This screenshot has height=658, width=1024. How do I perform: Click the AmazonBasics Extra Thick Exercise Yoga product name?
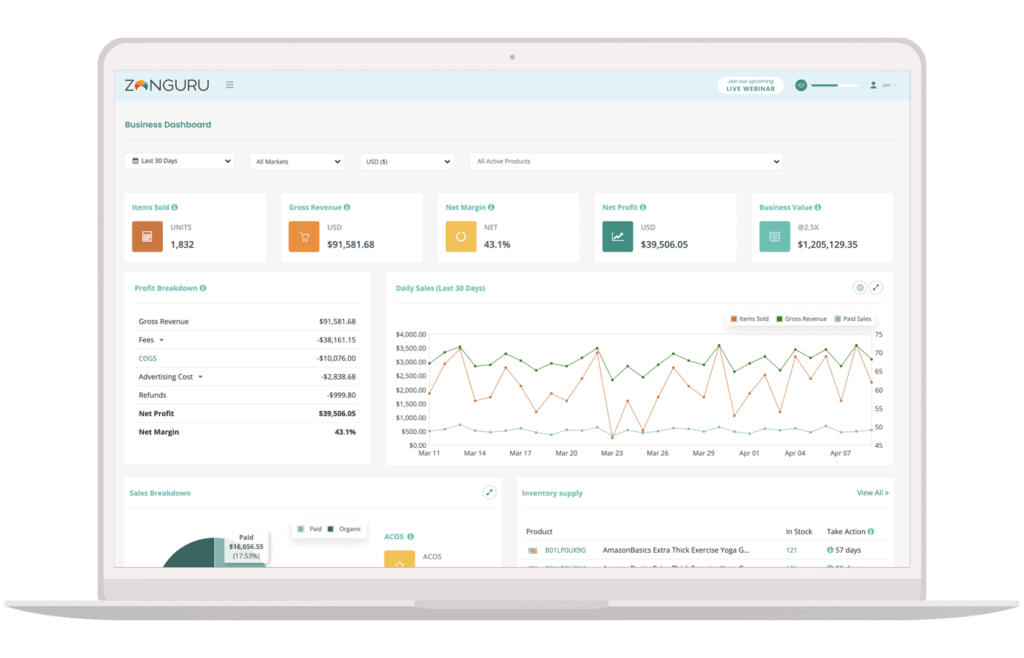(x=676, y=550)
